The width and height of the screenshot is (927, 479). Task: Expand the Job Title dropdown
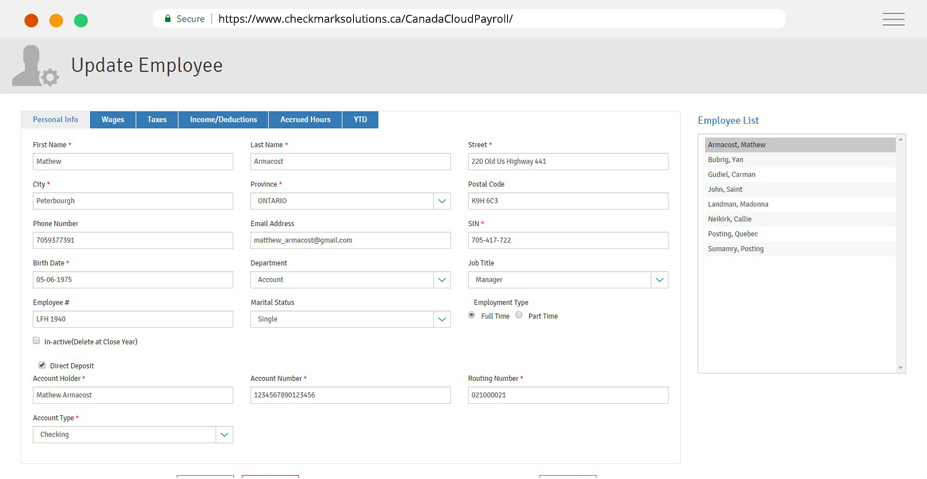[x=659, y=280]
